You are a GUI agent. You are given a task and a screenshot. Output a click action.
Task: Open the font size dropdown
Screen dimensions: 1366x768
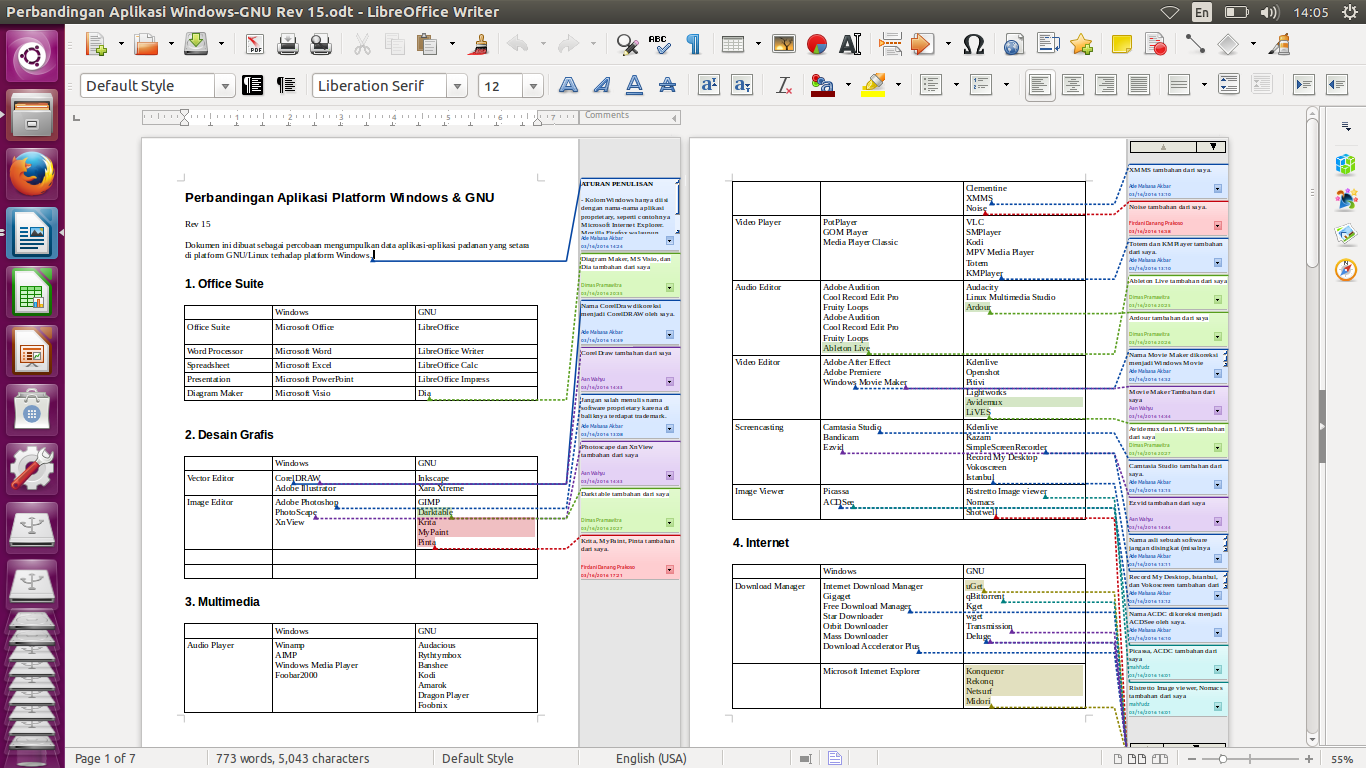[533, 85]
